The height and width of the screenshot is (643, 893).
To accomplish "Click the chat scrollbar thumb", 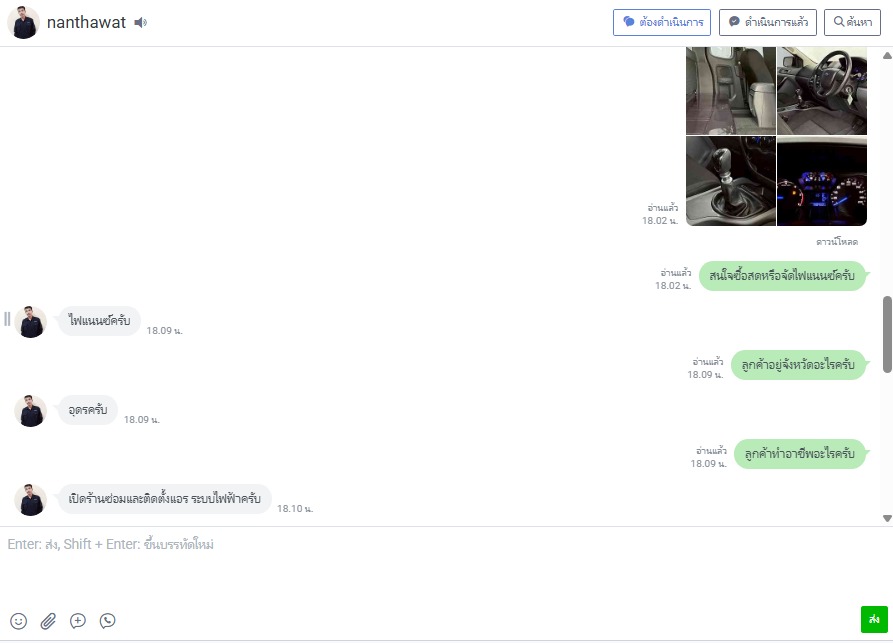I will tap(887, 334).
